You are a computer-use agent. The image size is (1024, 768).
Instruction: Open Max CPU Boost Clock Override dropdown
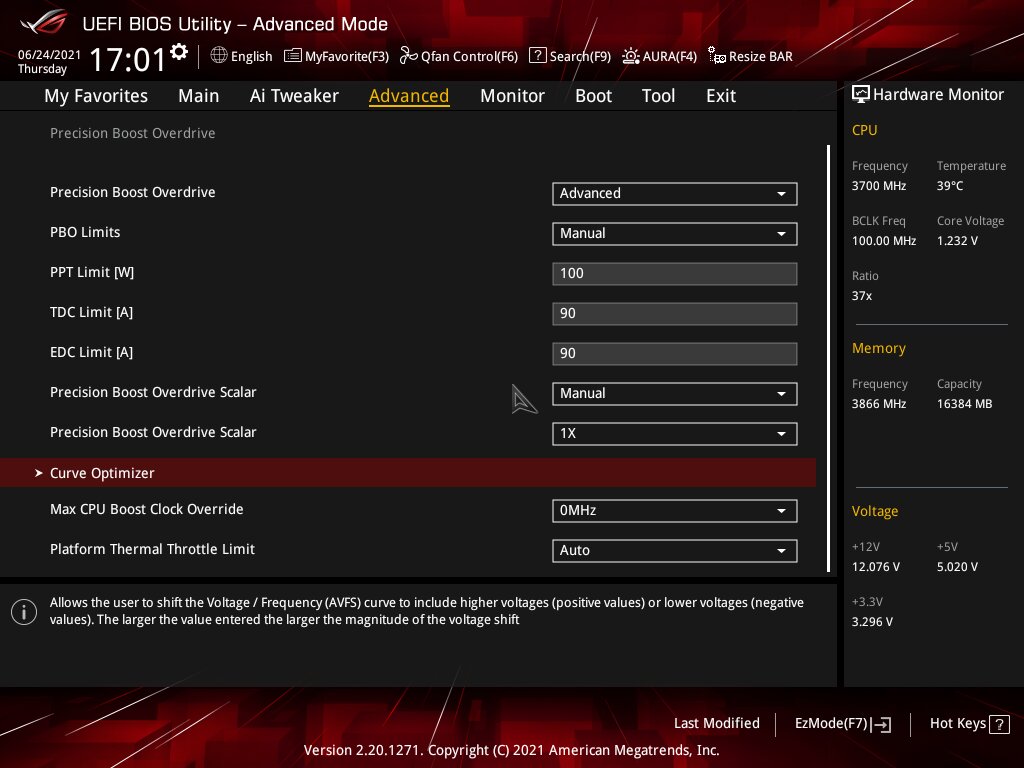click(x=675, y=511)
